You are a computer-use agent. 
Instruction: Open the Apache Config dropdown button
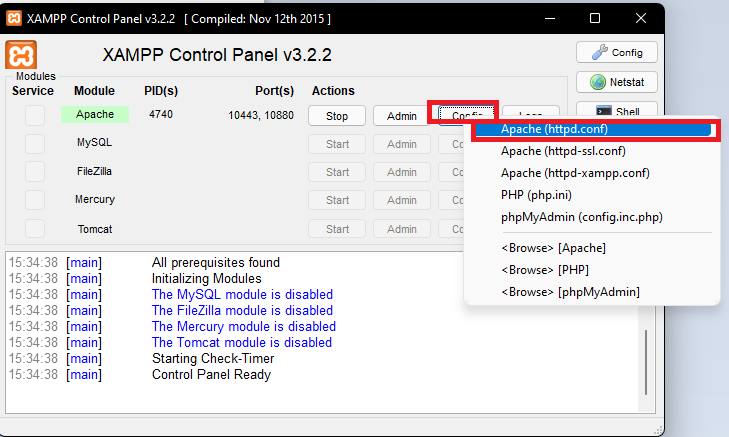466,115
